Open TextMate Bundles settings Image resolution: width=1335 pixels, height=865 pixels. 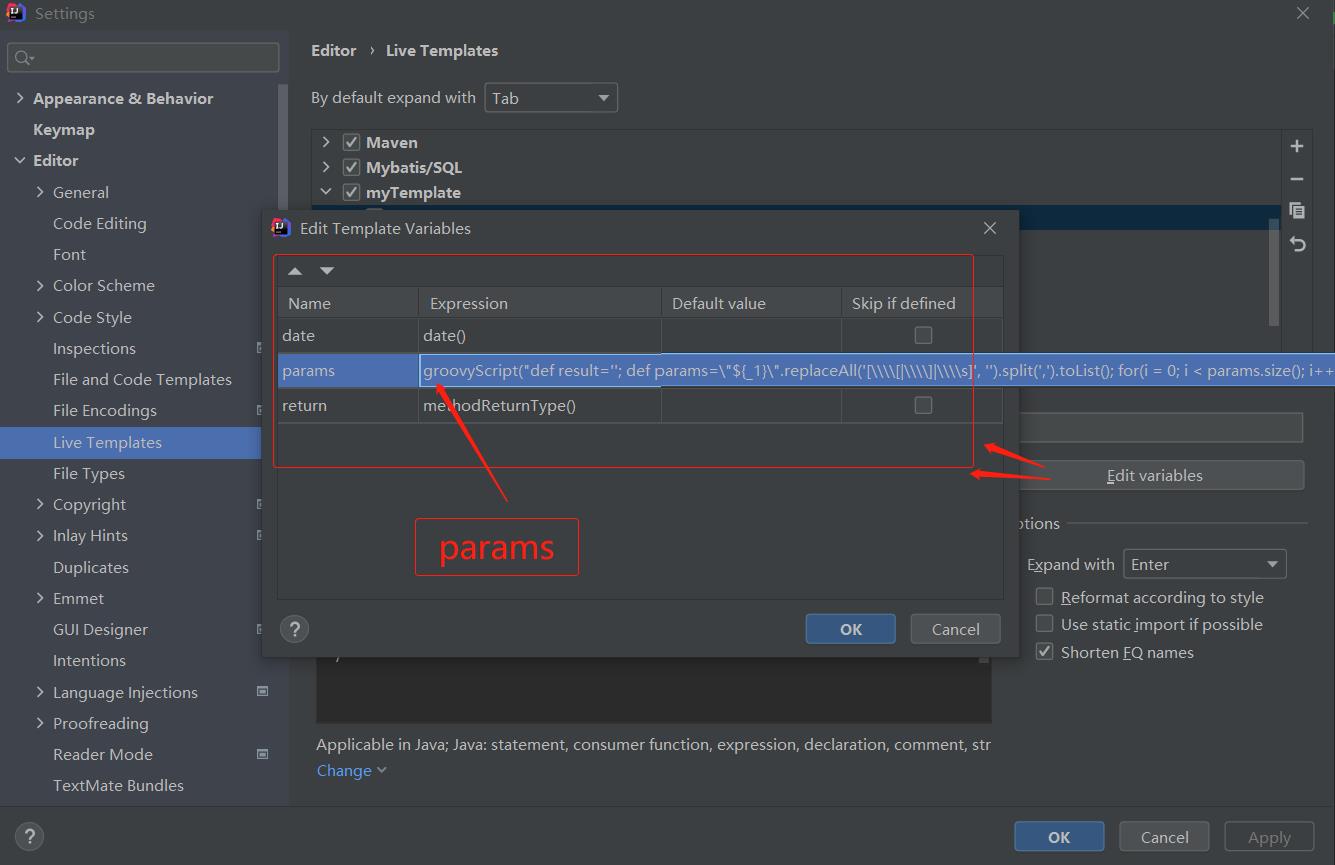coord(118,785)
